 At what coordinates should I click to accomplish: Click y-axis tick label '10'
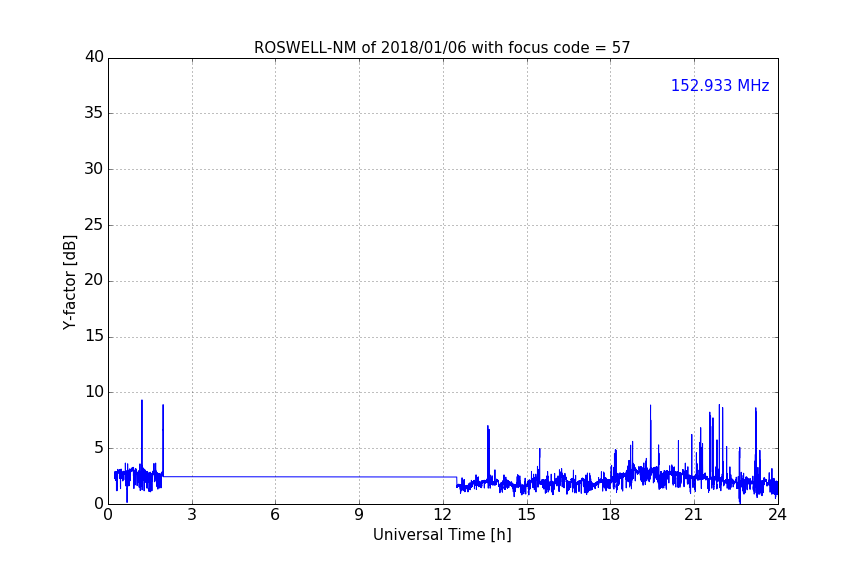pos(94,392)
